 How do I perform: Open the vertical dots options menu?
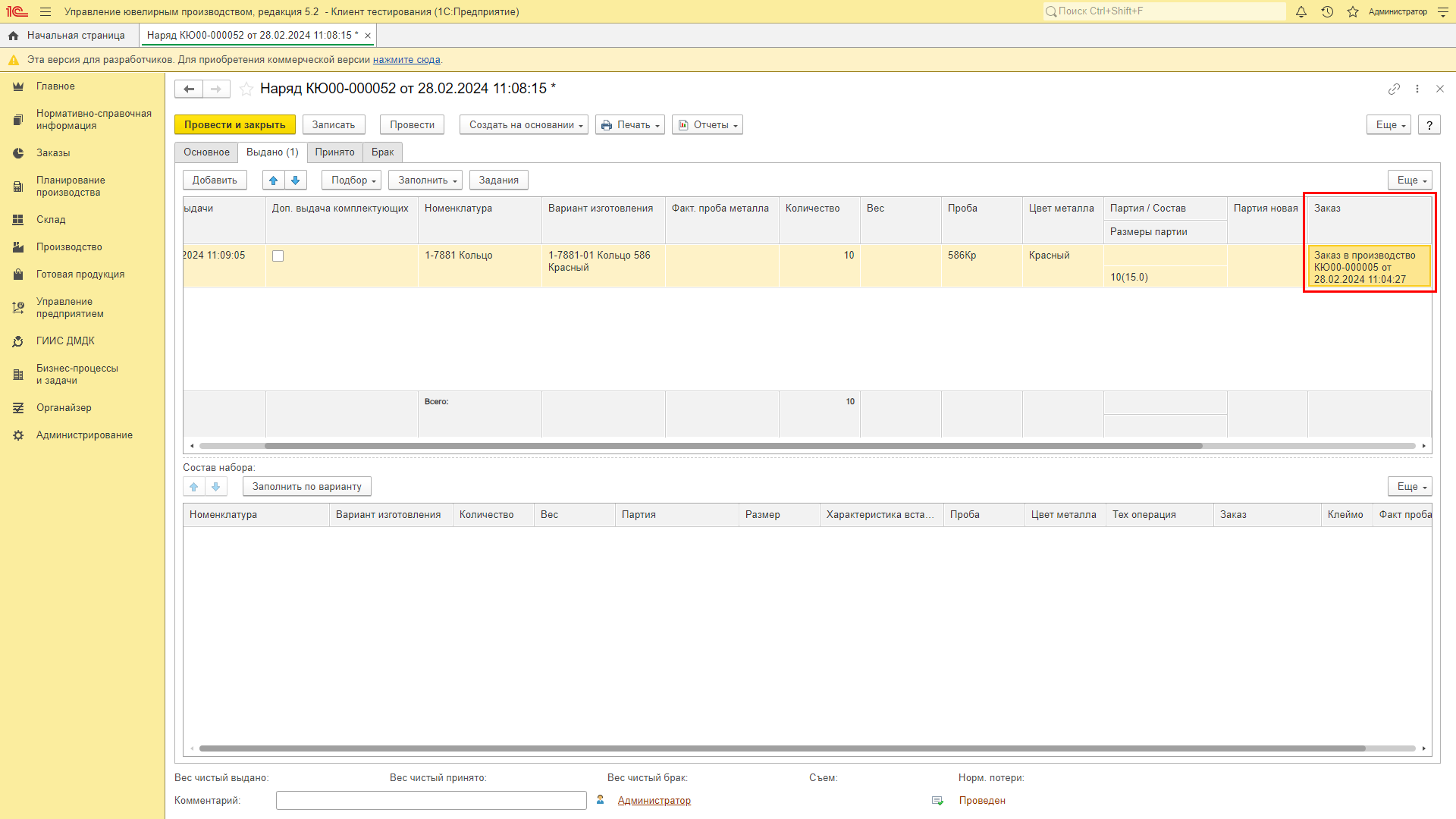pyautogui.click(x=1417, y=89)
